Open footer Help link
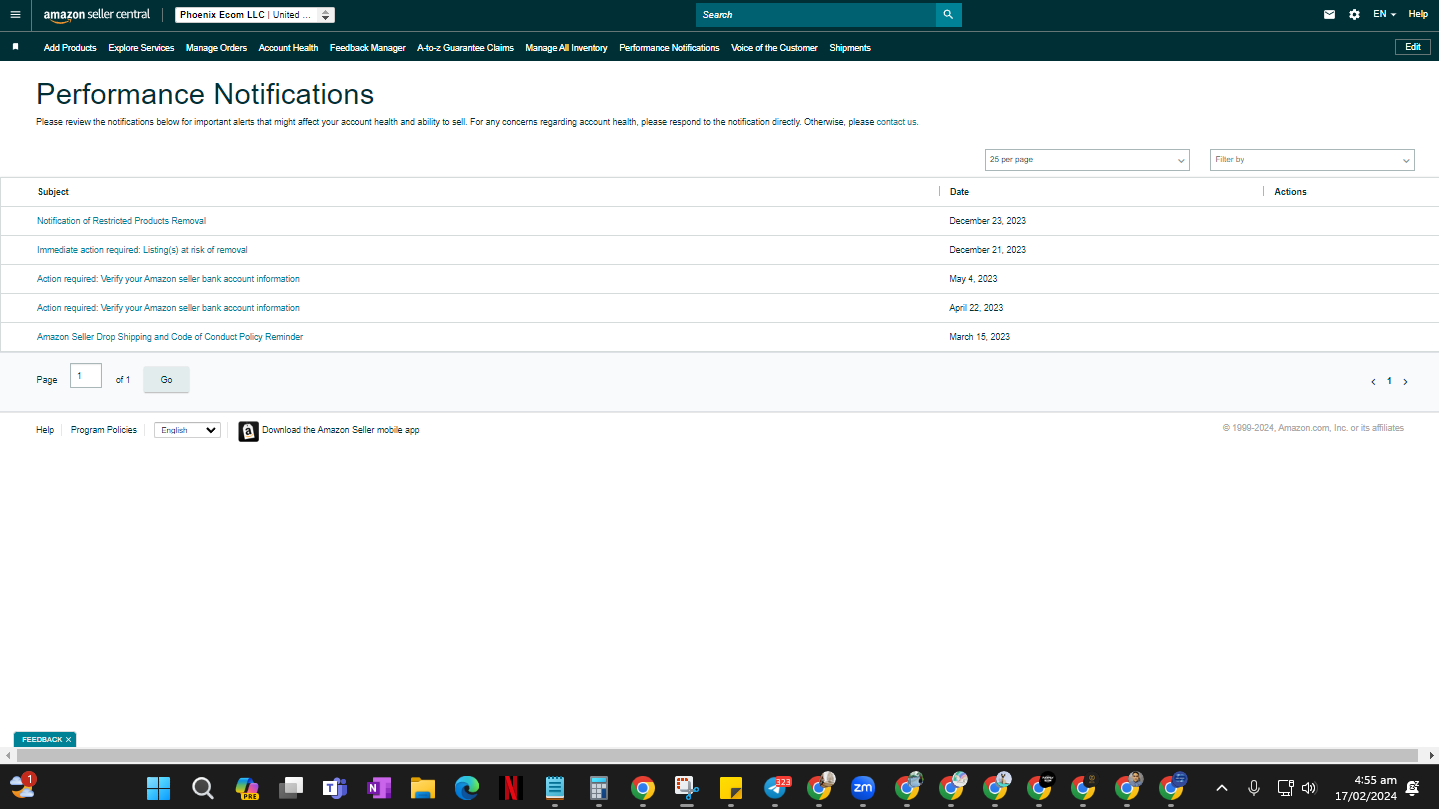The image size is (1439, 809). [45, 430]
